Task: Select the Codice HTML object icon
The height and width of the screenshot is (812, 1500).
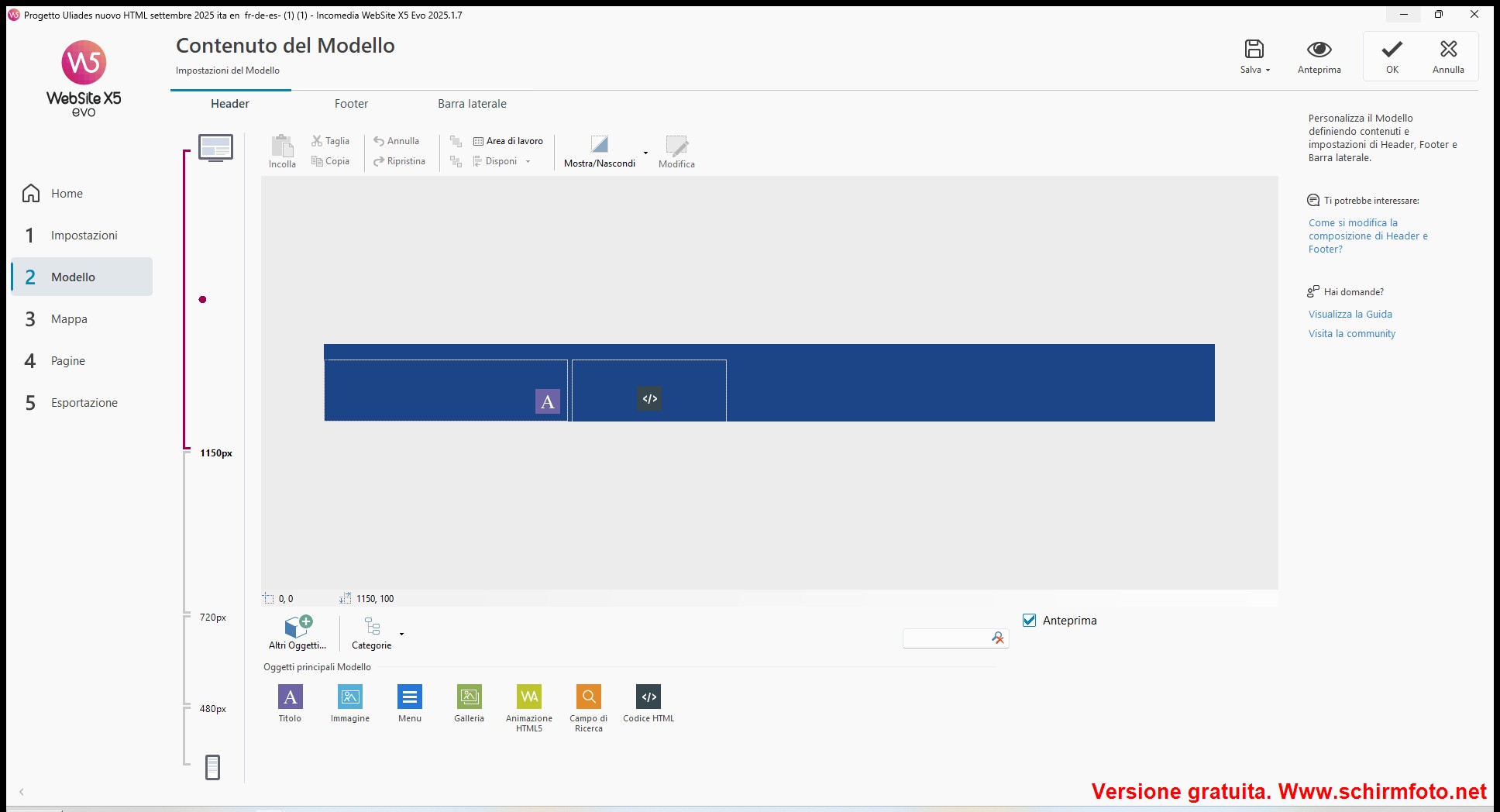Action: [x=649, y=697]
